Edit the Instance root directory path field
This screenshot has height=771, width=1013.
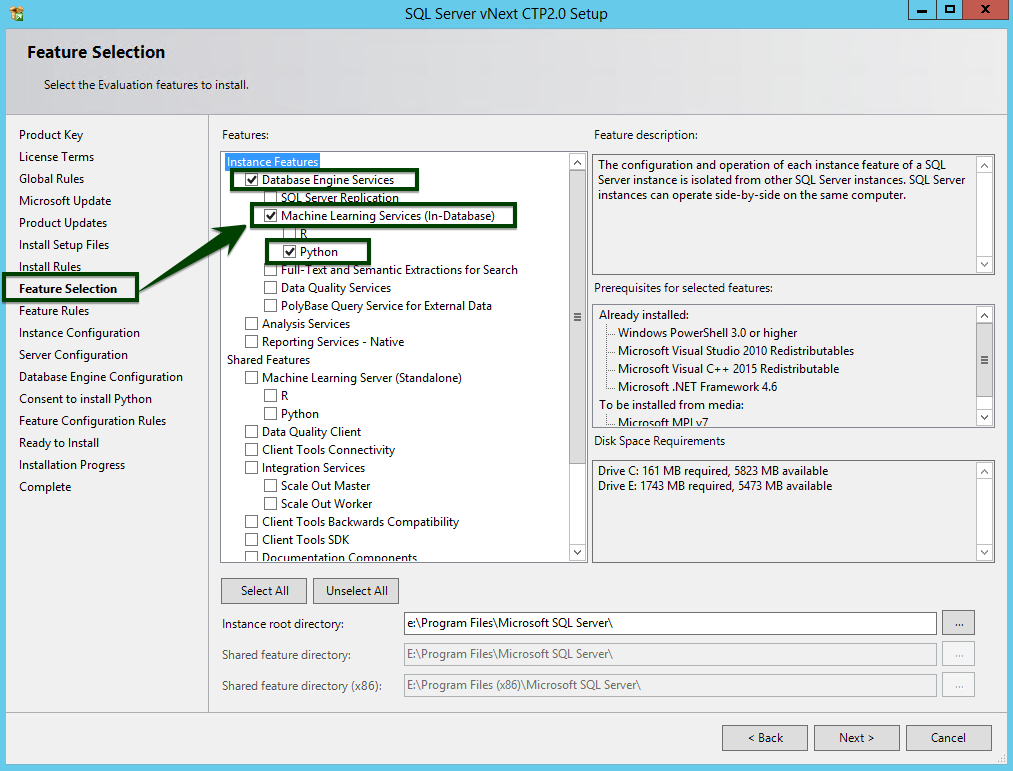670,622
